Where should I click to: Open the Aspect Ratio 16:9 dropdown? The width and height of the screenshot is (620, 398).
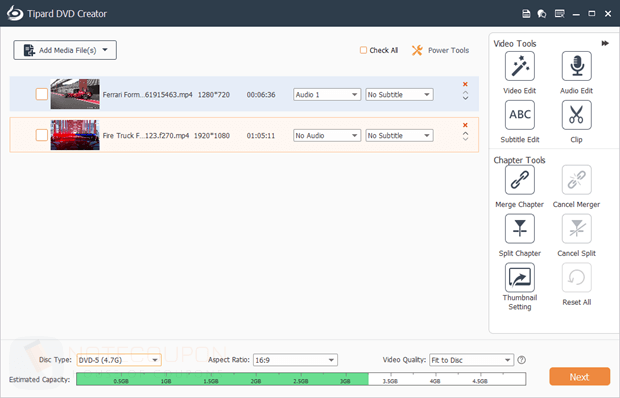[295, 360]
